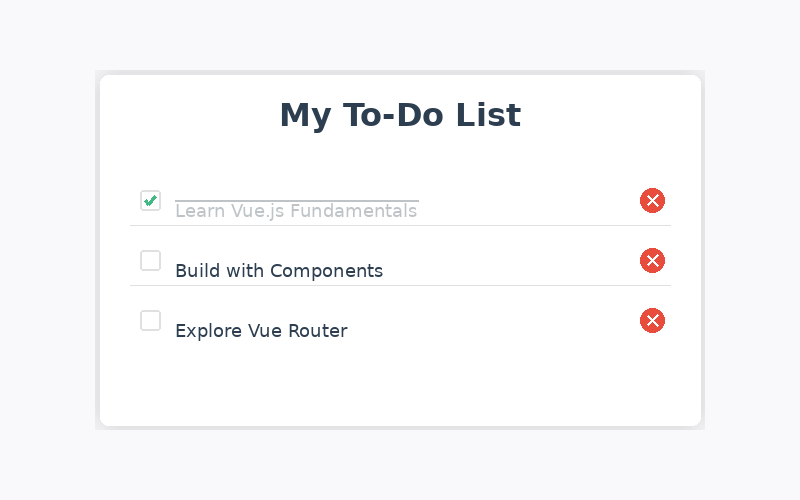Click the word Learn in the completed task
The width and height of the screenshot is (800, 500).
coord(200,211)
